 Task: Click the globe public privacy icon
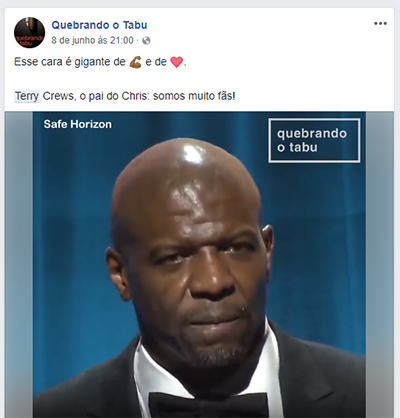point(146,41)
